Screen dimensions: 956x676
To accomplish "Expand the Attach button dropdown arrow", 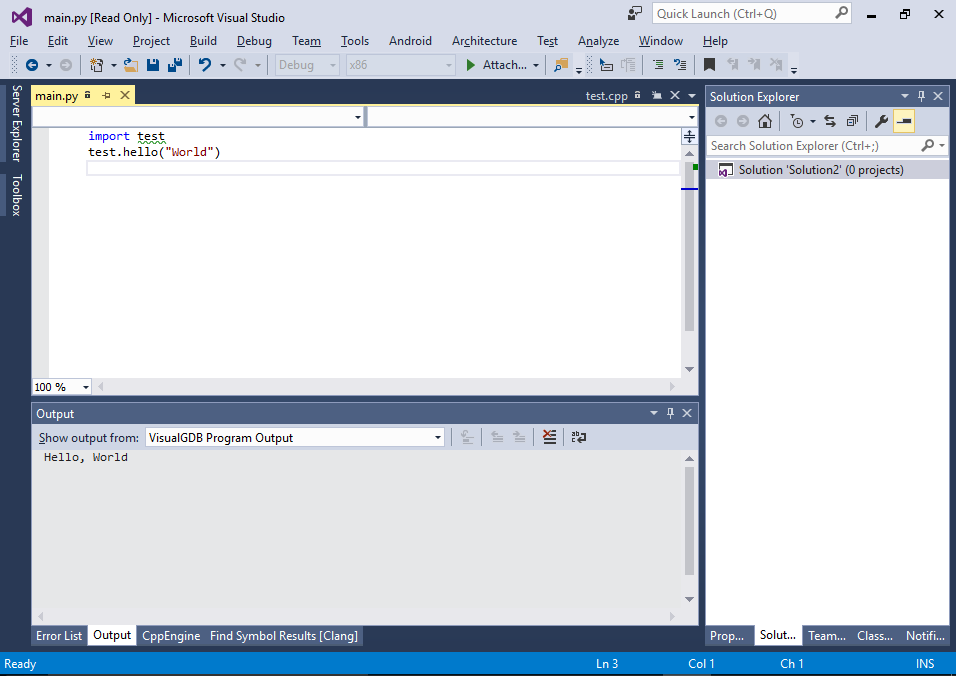I will (x=536, y=65).
